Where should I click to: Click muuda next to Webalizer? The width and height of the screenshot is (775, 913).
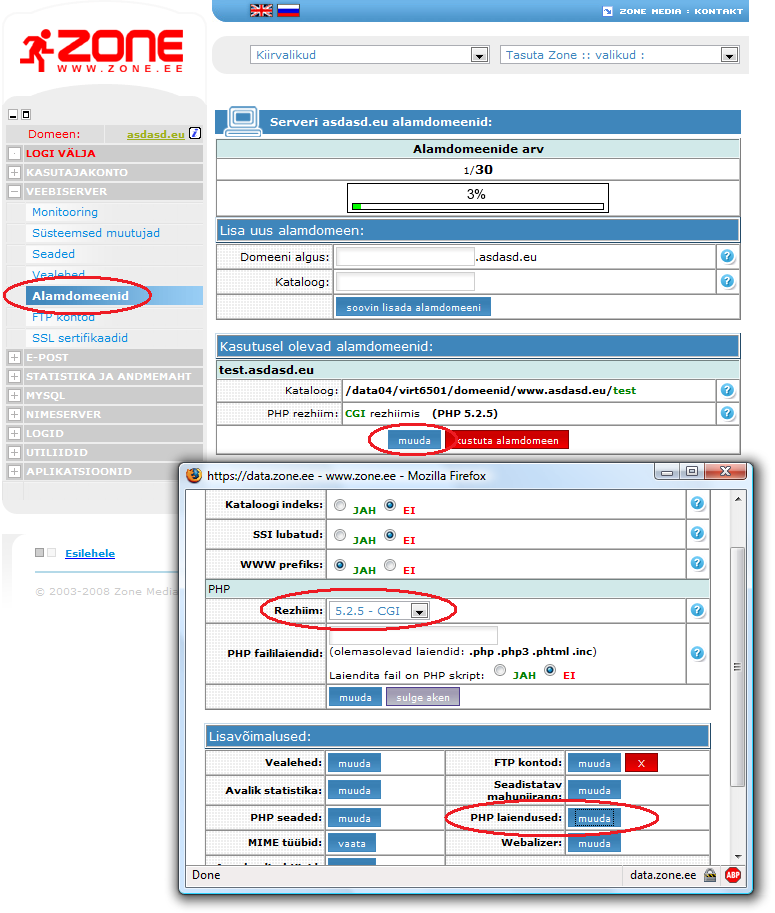pyautogui.click(x=594, y=843)
